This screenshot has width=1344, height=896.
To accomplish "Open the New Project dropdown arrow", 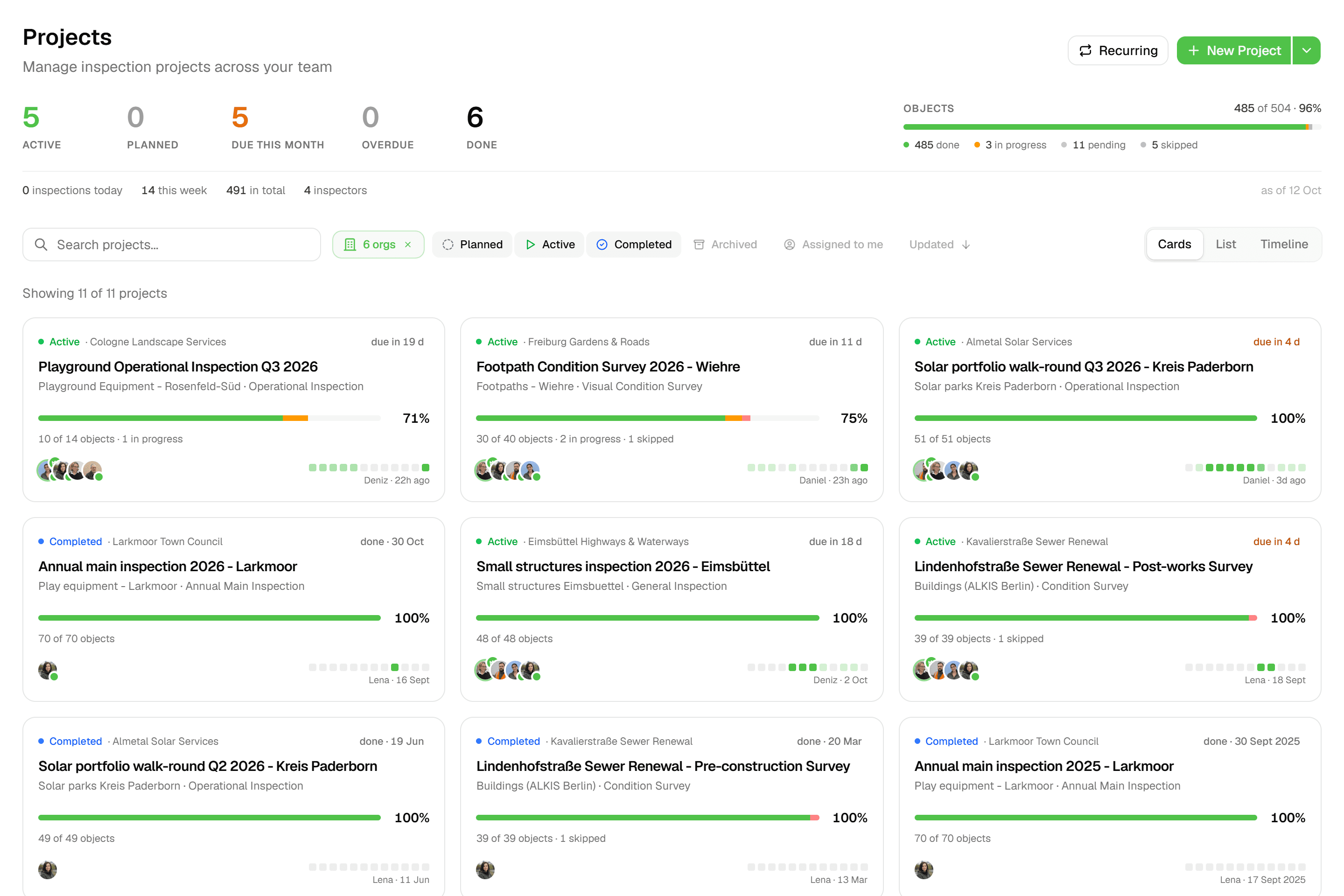I will (1306, 51).
